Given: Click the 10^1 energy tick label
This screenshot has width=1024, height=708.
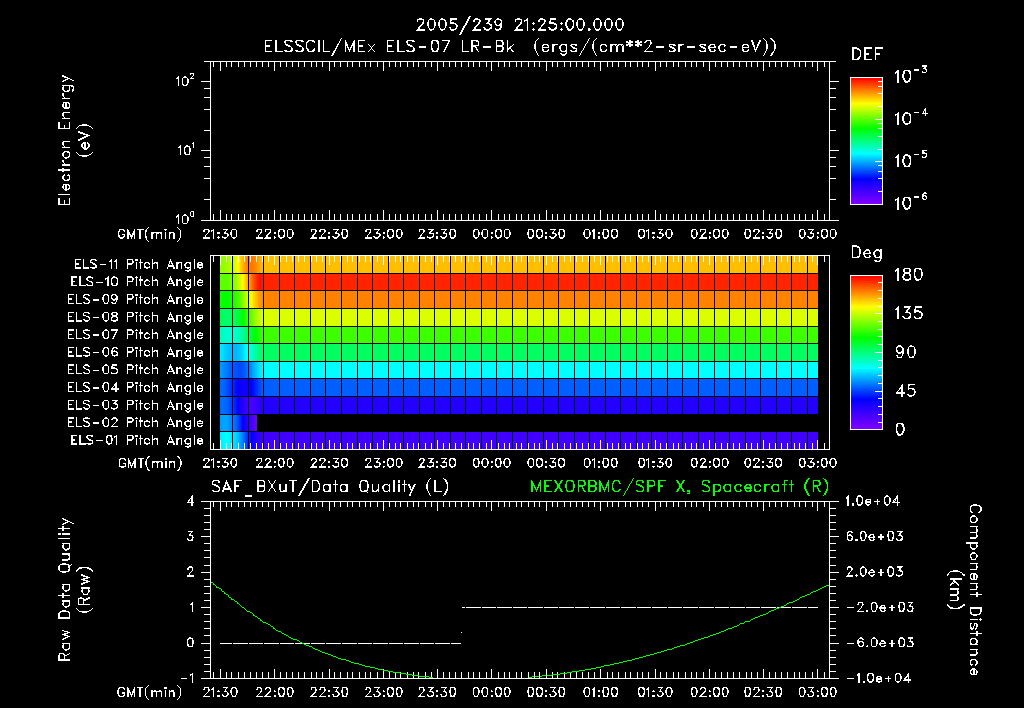Looking at the screenshot, I should [185, 150].
